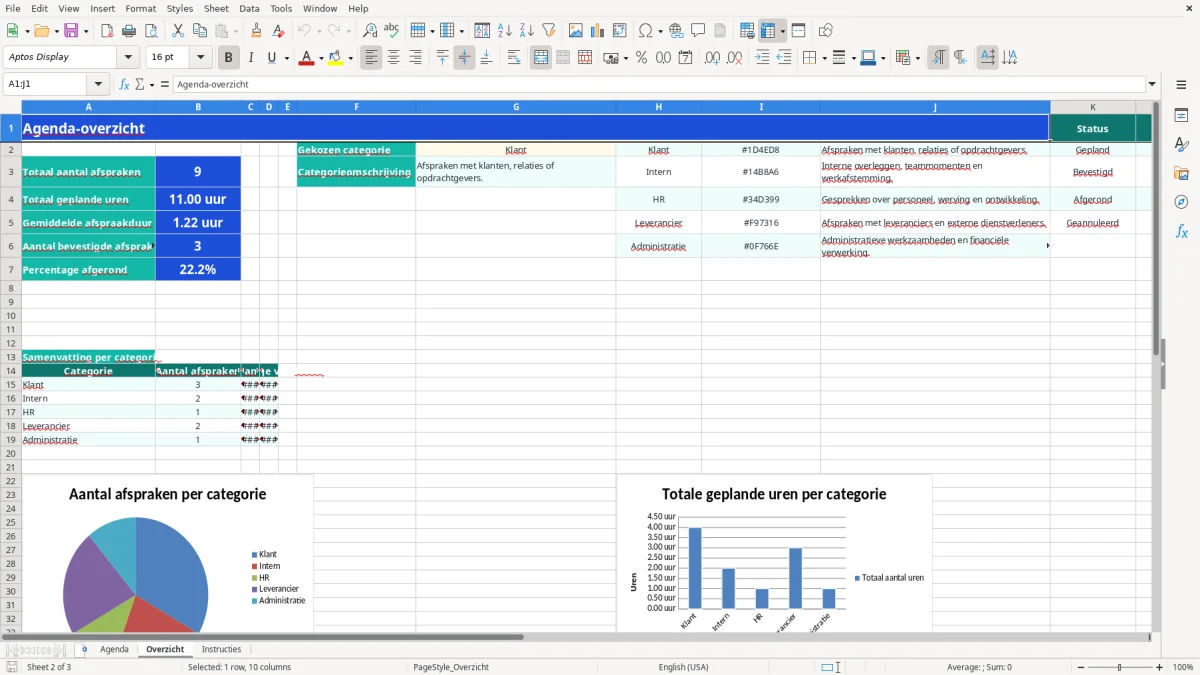Click the Cut scissors icon

point(177,31)
